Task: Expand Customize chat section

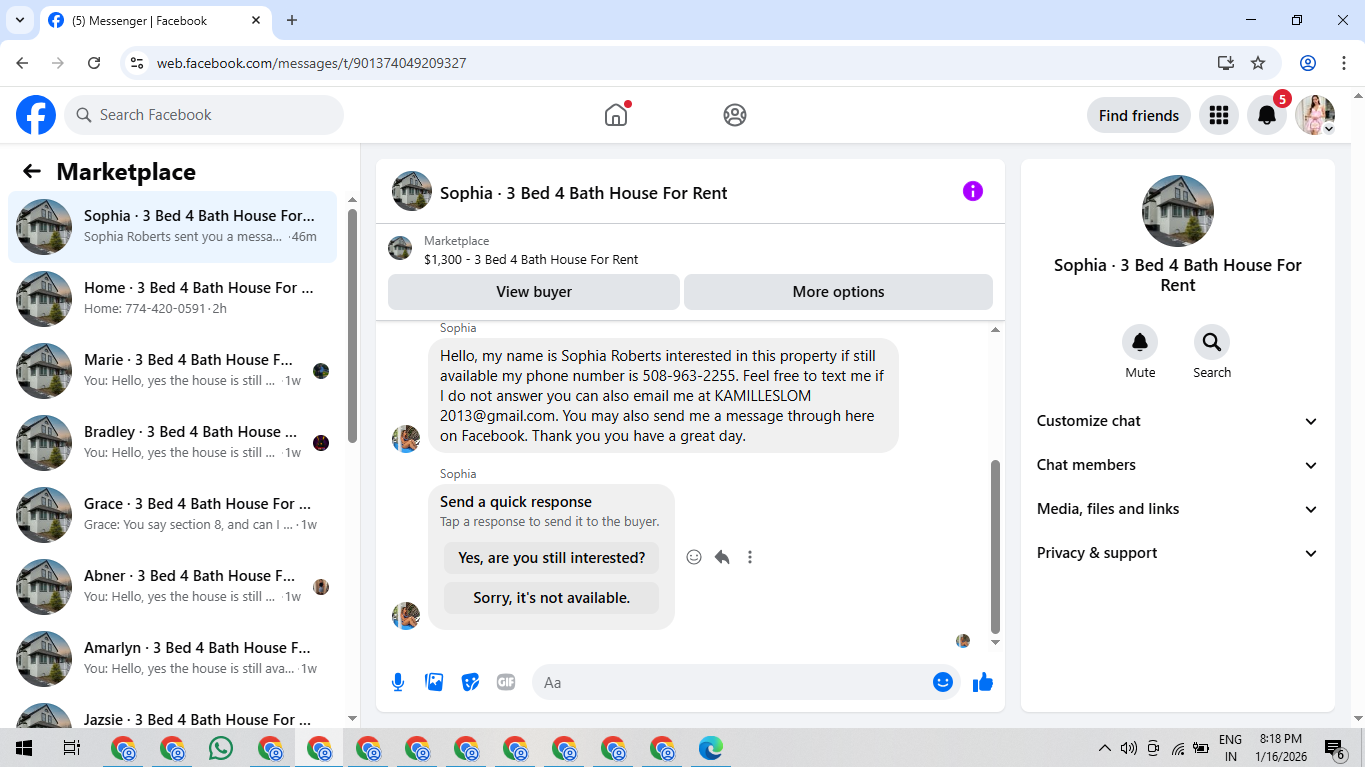Action: (1178, 421)
